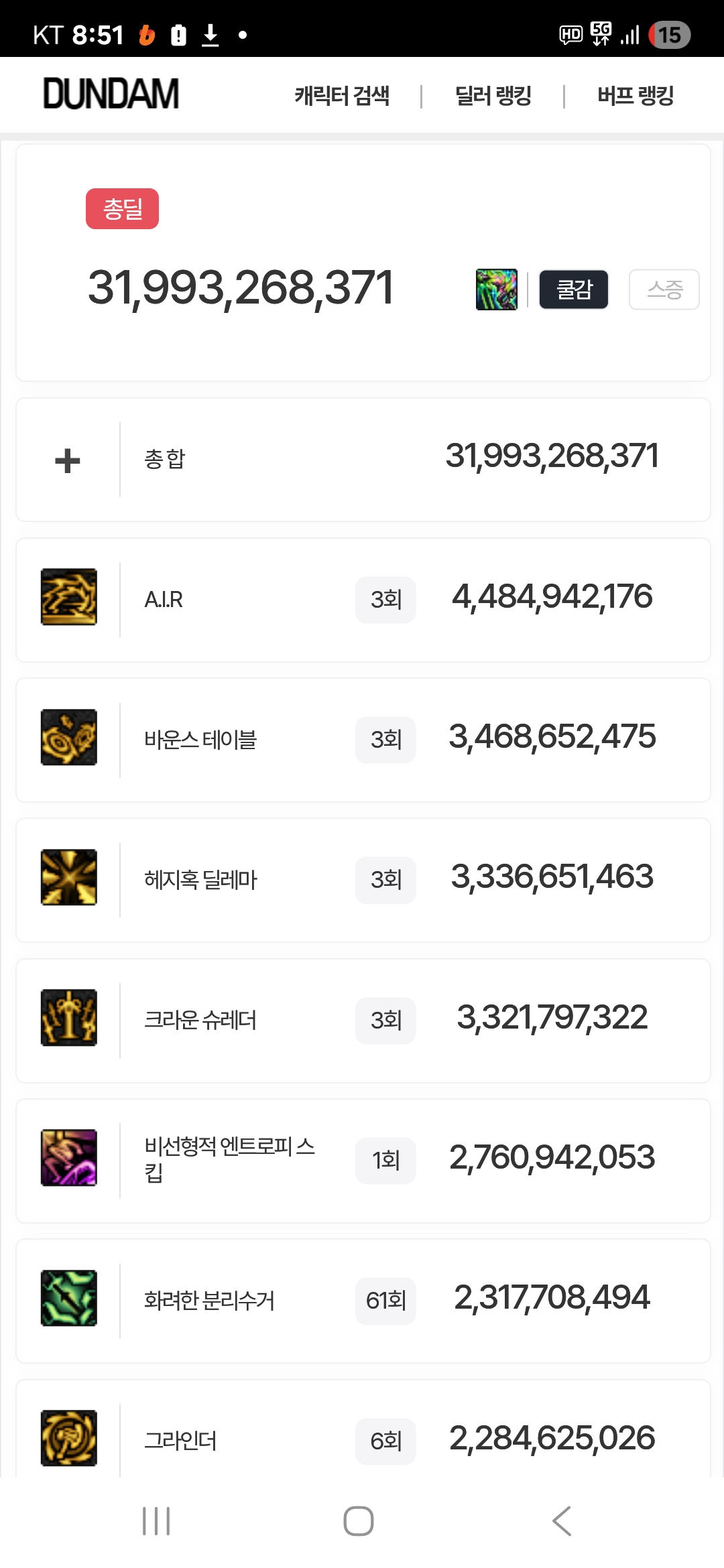Tap the 비선형적 엔트로피 스킵 skill icon

[x=68, y=1157]
